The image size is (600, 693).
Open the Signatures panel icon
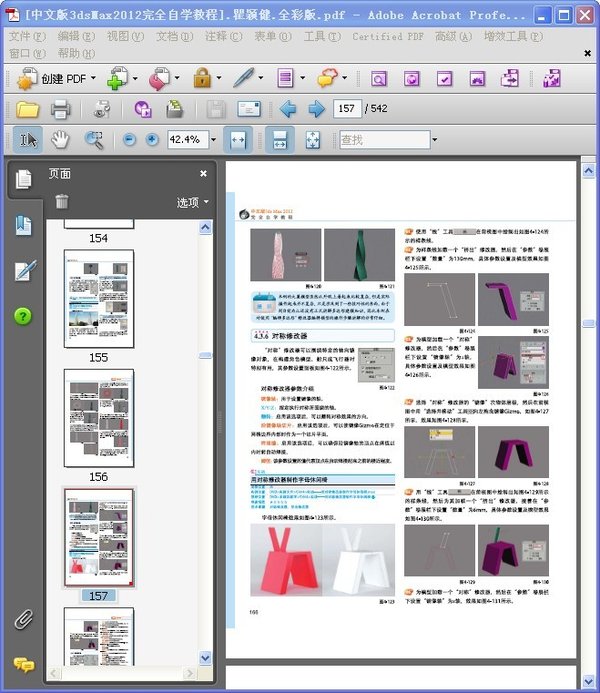click(24, 270)
